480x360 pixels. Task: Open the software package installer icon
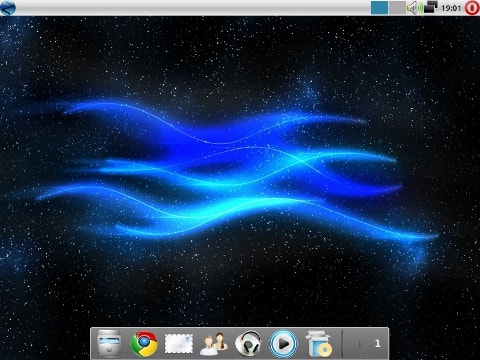pos(319,343)
